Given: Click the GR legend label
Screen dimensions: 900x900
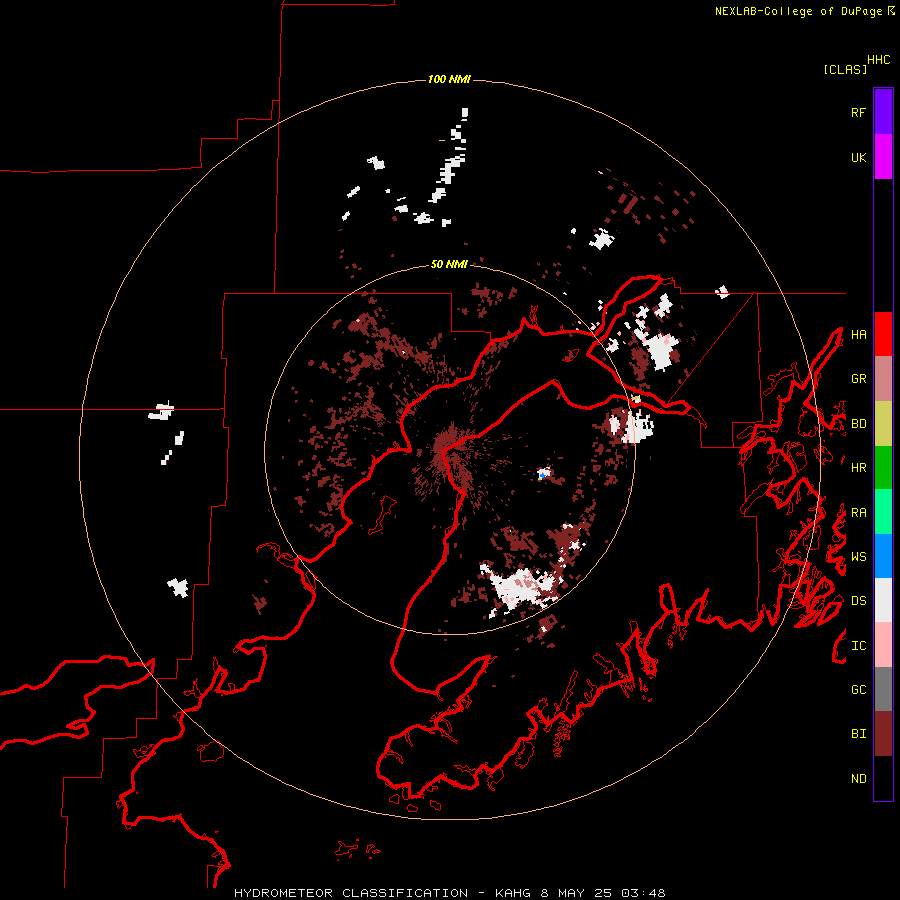Looking at the screenshot, I should coord(858,379).
